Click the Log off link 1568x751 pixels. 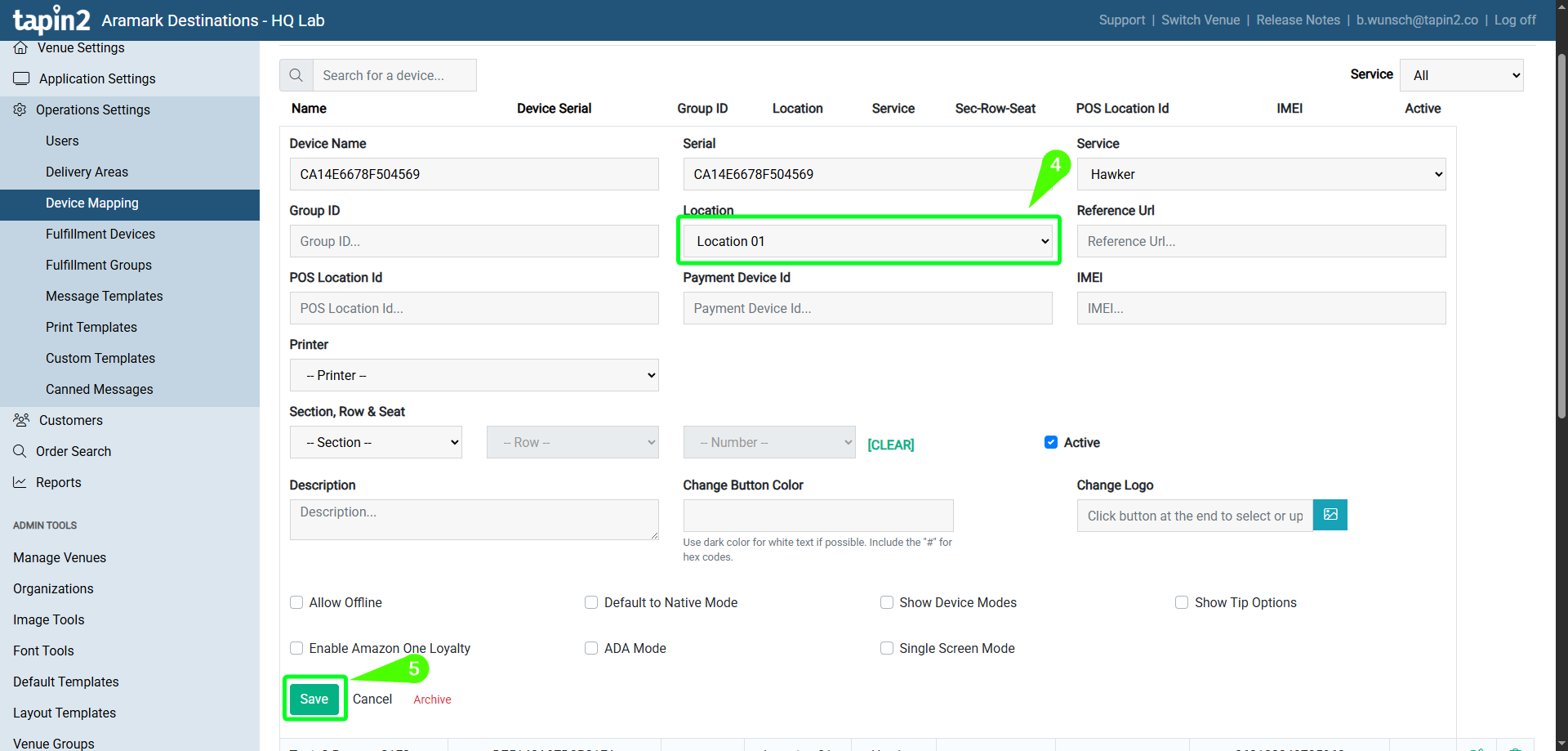1515,20
